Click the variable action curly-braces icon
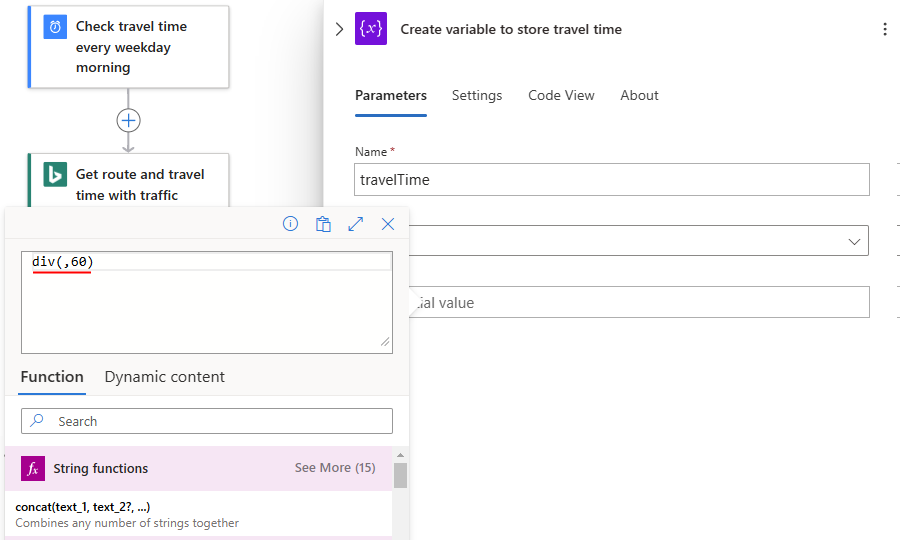 point(371,29)
